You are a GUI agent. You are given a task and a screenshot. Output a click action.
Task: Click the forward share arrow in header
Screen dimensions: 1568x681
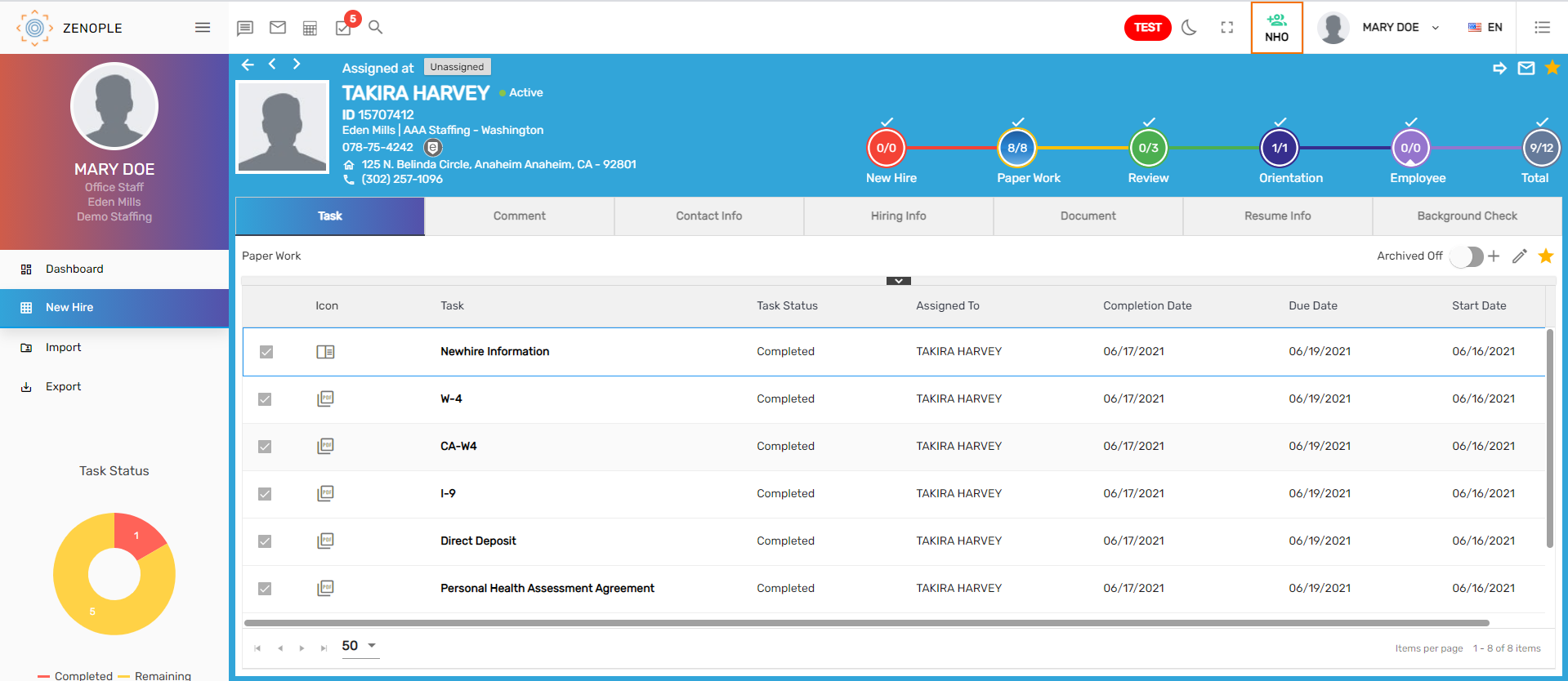tap(1499, 69)
